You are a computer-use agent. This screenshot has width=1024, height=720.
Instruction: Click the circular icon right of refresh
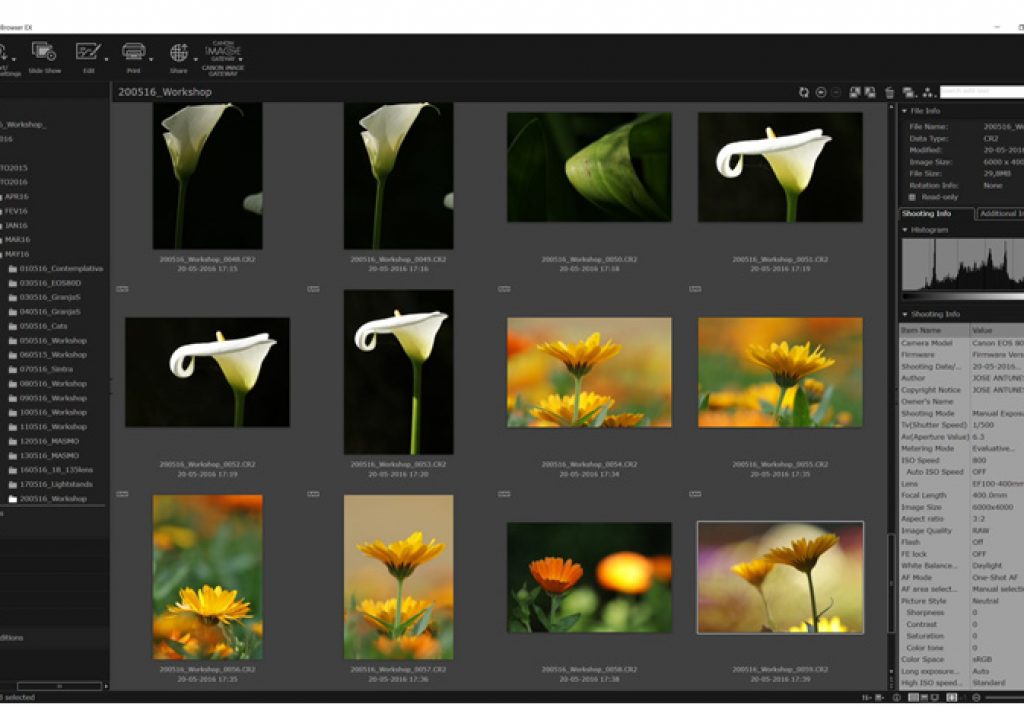(x=821, y=93)
